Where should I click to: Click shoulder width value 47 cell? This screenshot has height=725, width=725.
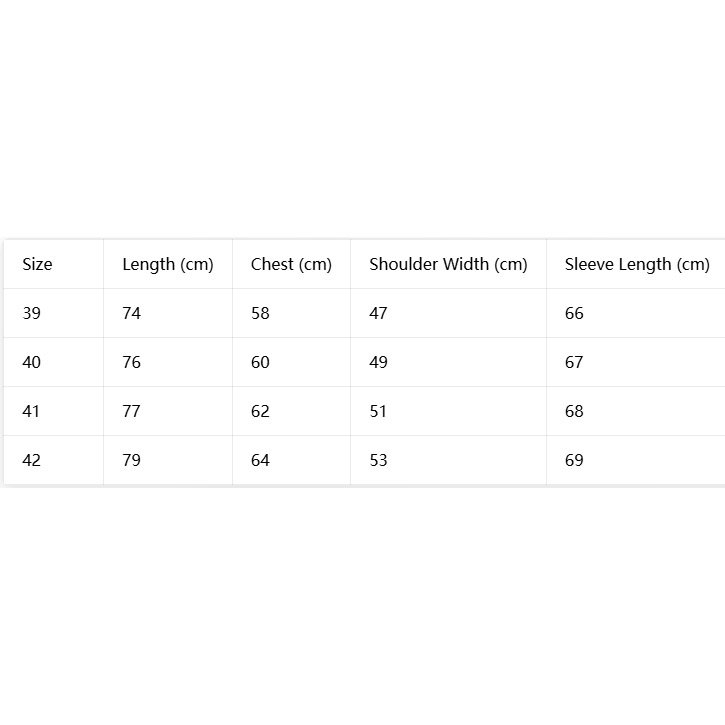coord(449,313)
